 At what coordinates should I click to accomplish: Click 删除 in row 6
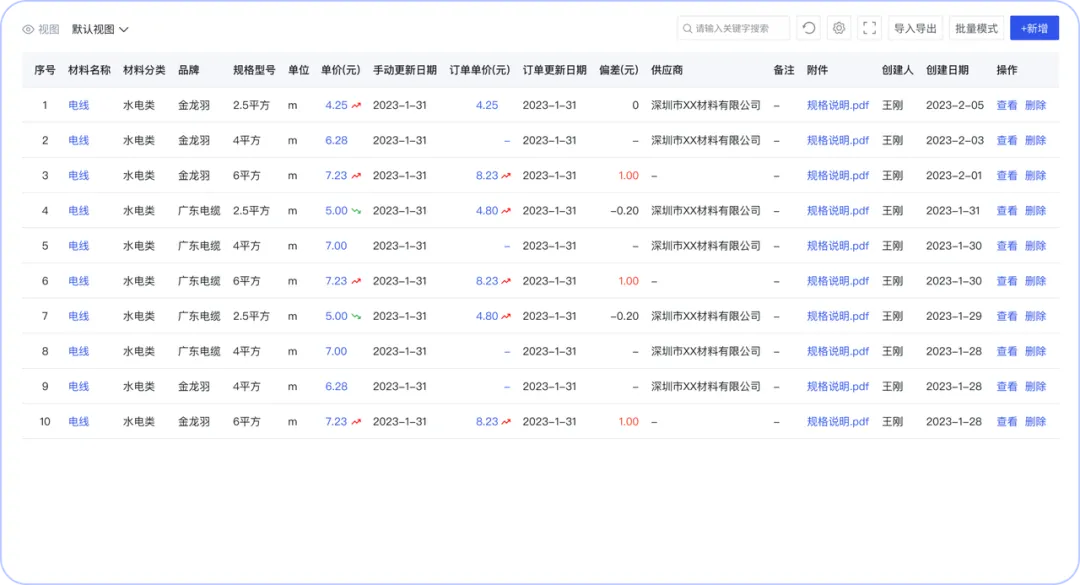1035,281
